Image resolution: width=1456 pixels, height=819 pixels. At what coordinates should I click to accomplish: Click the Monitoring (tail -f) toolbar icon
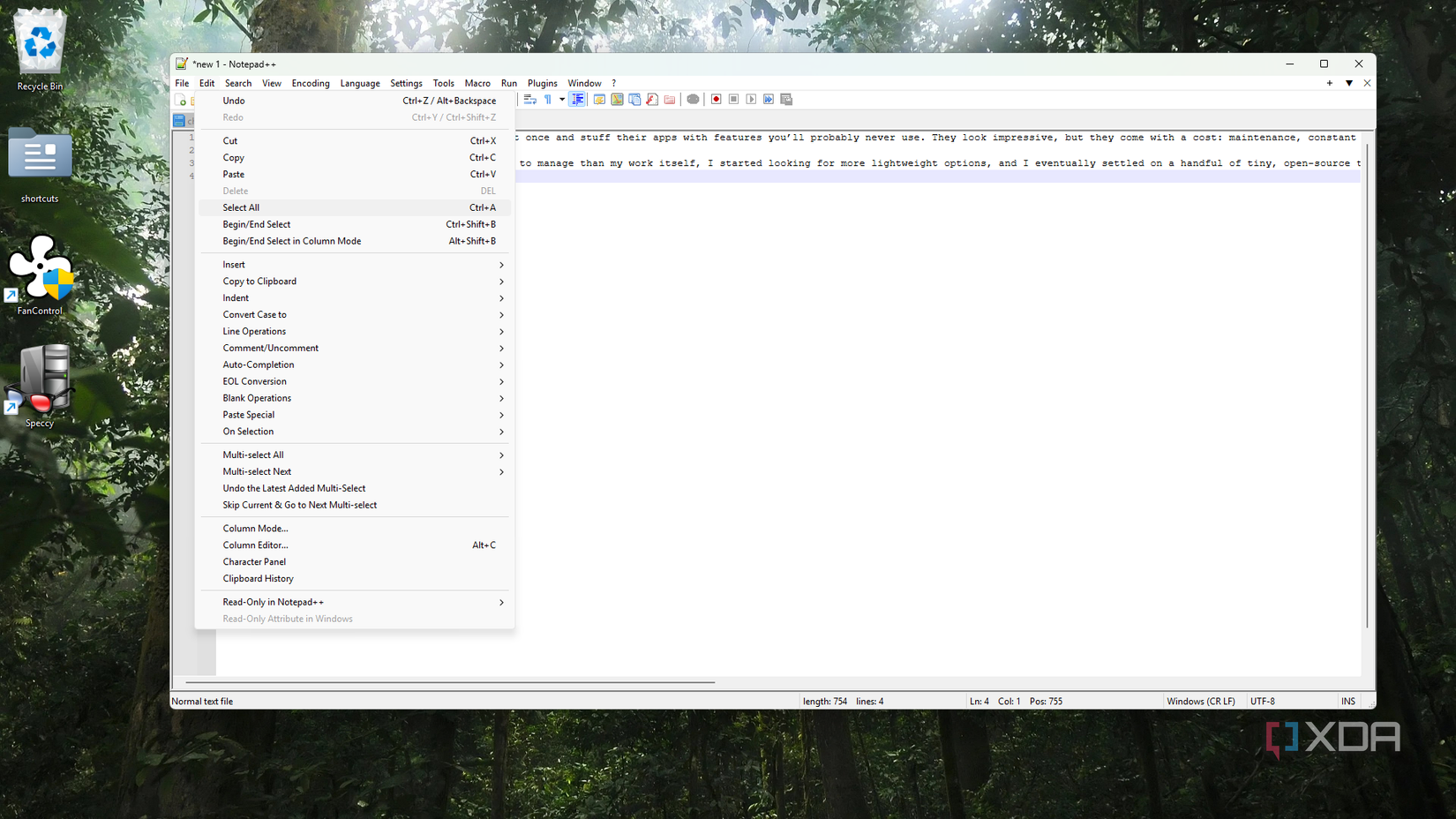(693, 100)
